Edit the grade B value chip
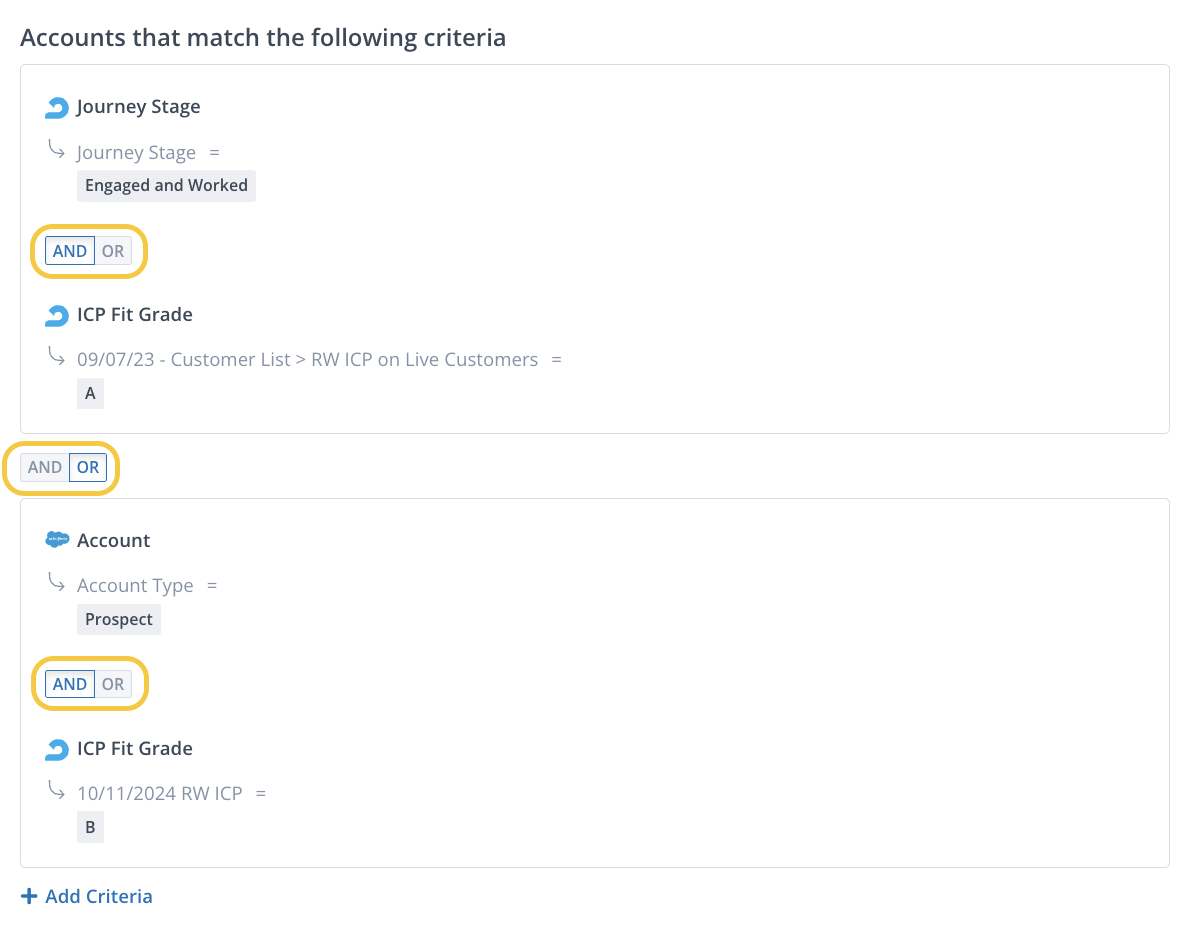This screenshot has height=930, width=1186. point(90,828)
